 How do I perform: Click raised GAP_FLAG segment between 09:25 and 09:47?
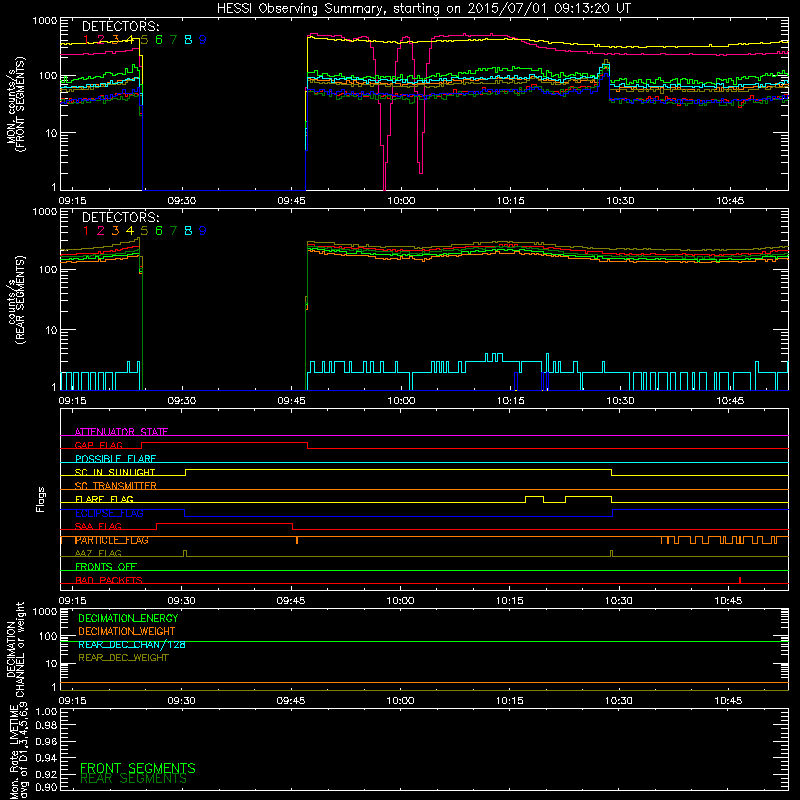click(224, 443)
